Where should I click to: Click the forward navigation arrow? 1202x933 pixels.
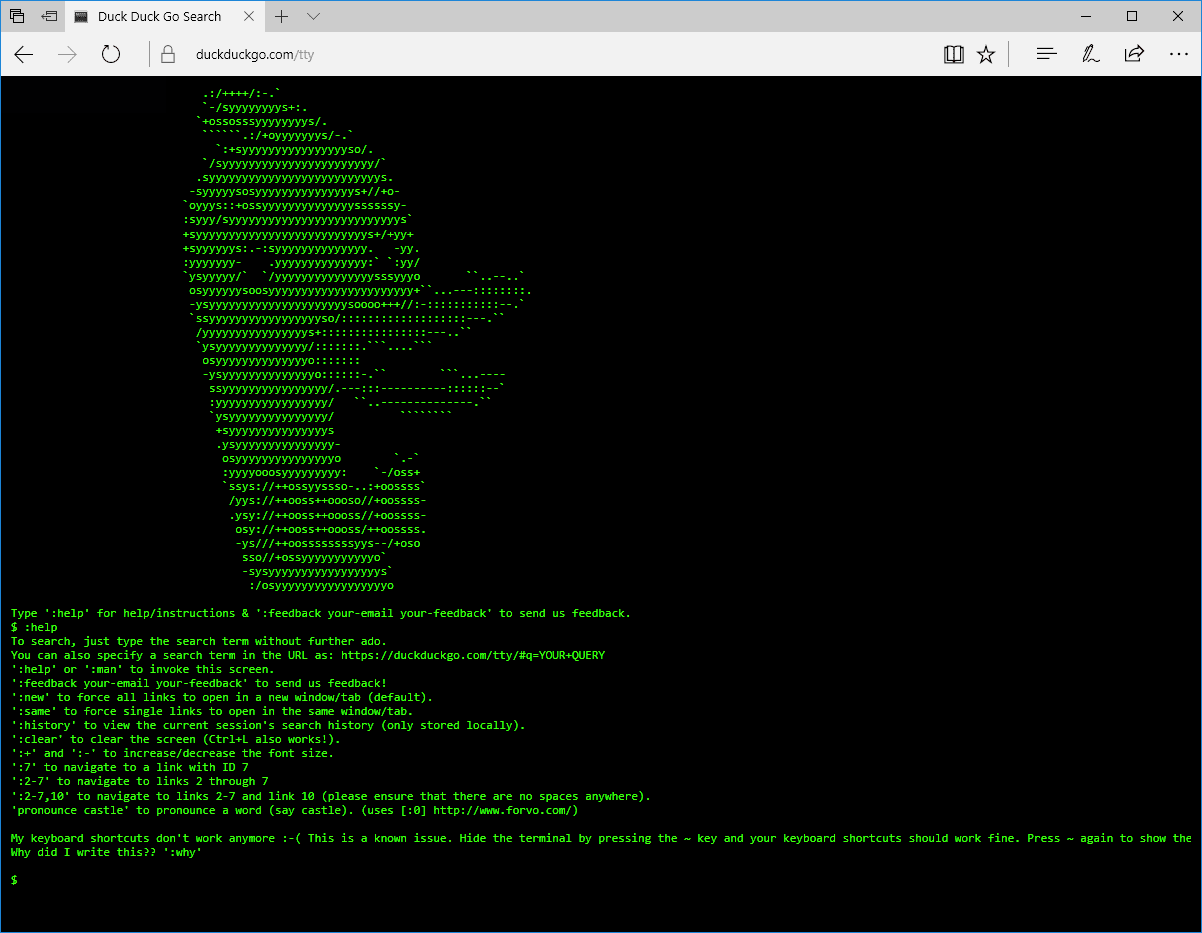(68, 55)
